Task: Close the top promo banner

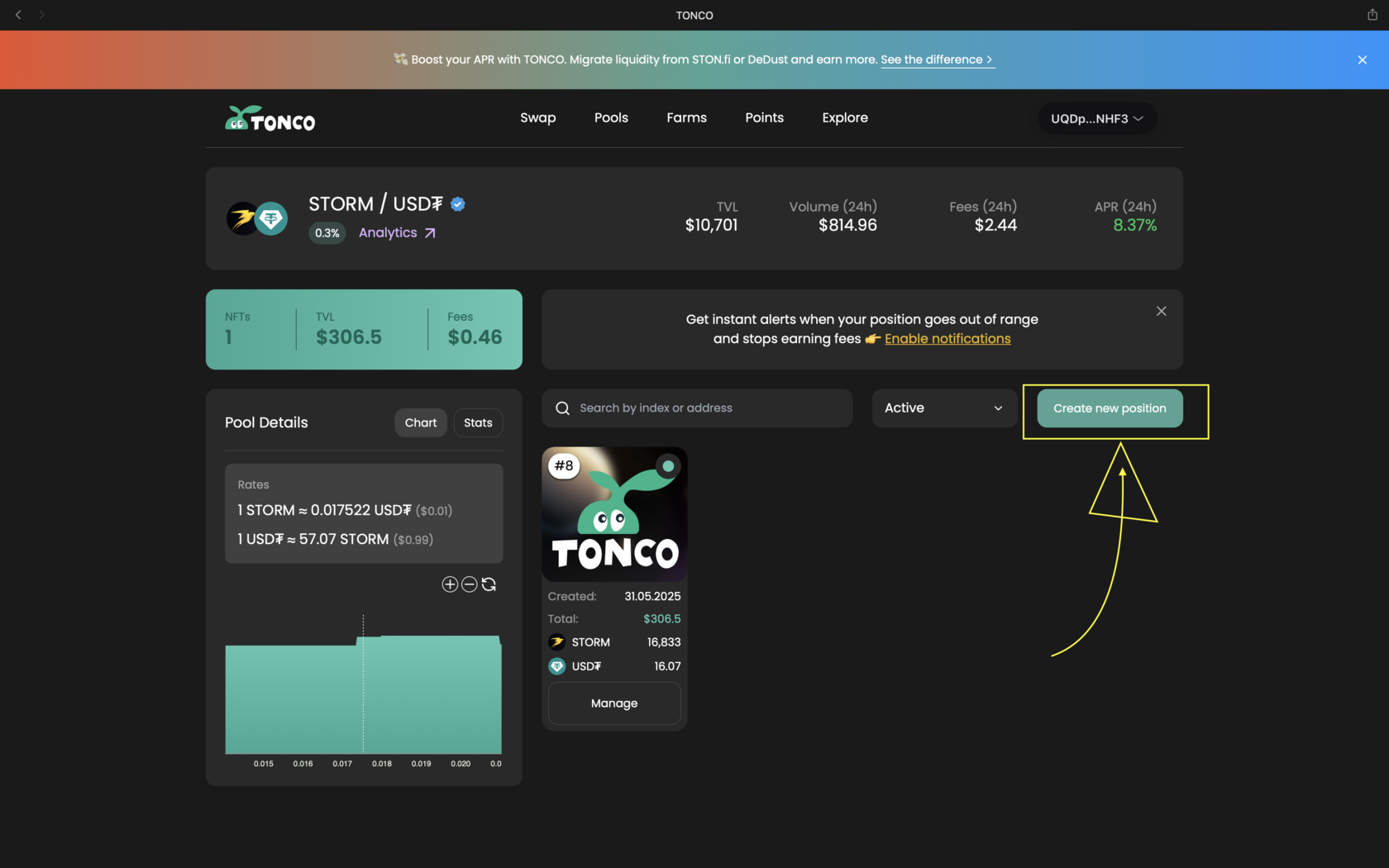Action: coord(1362,60)
